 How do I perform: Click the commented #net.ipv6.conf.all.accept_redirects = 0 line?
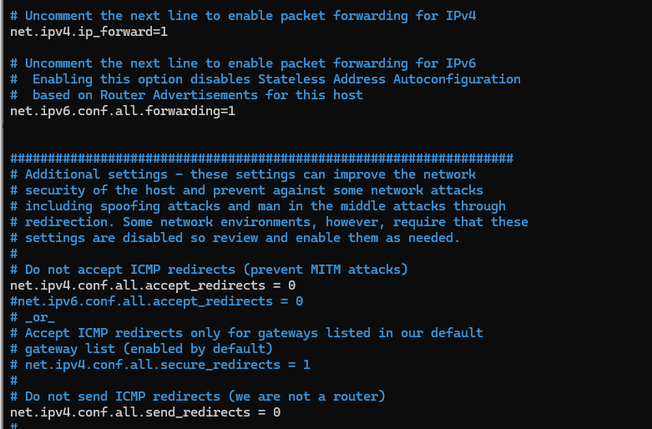click(156, 300)
